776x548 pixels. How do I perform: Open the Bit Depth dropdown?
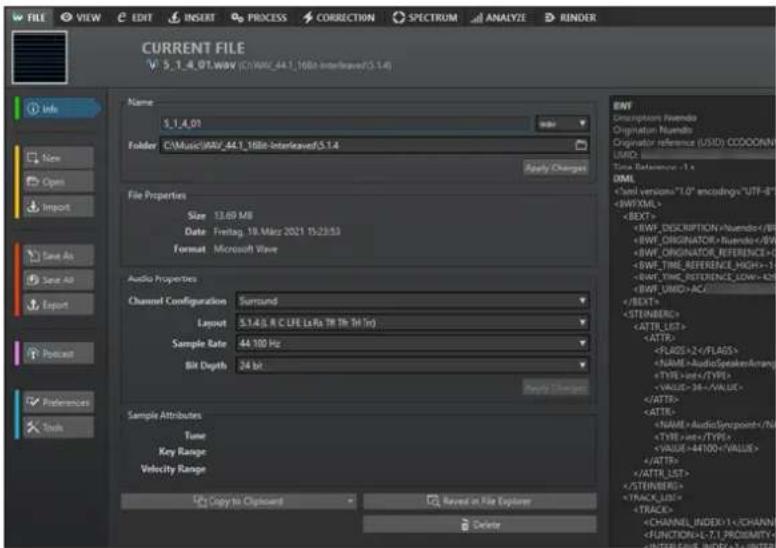tap(412, 365)
